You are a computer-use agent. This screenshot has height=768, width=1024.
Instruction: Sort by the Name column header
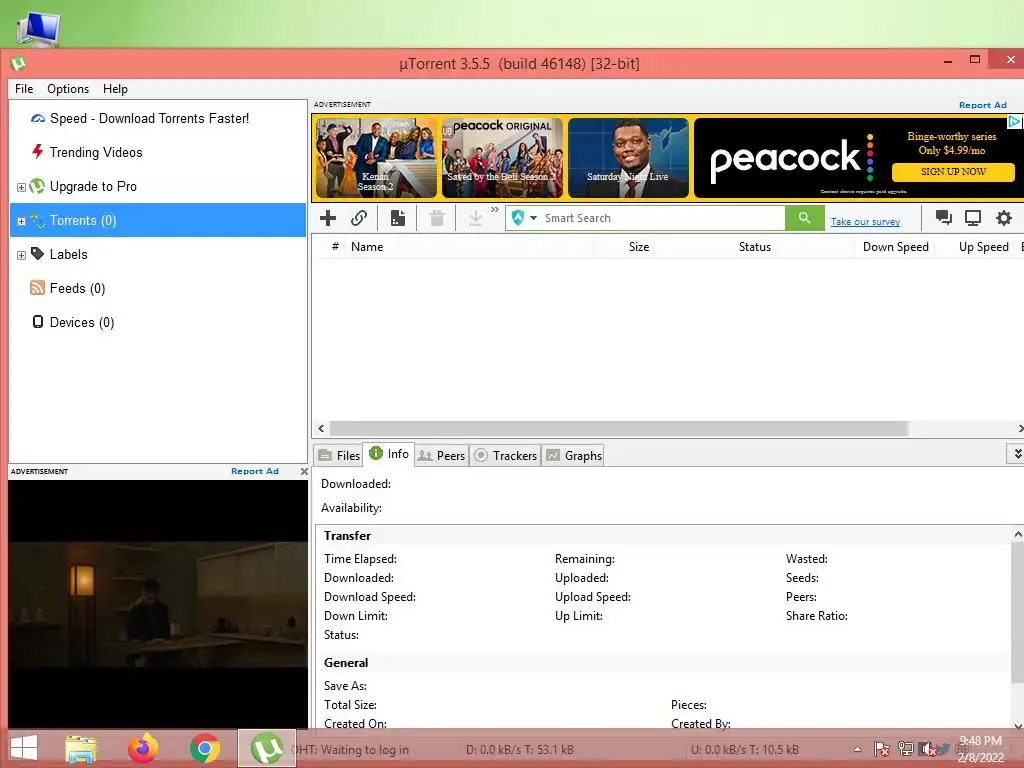(x=367, y=247)
